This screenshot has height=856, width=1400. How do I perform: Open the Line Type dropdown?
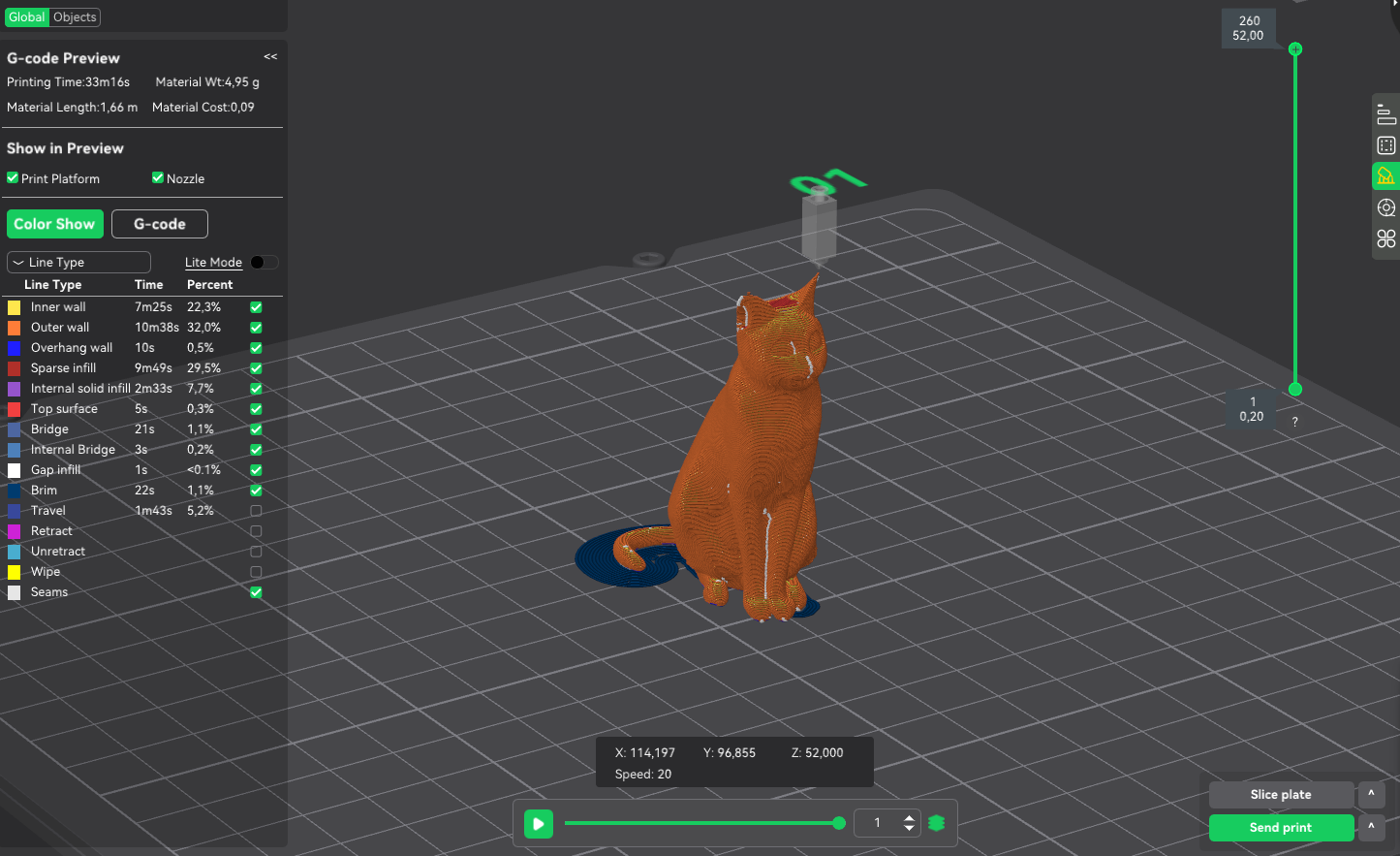pos(78,262)
